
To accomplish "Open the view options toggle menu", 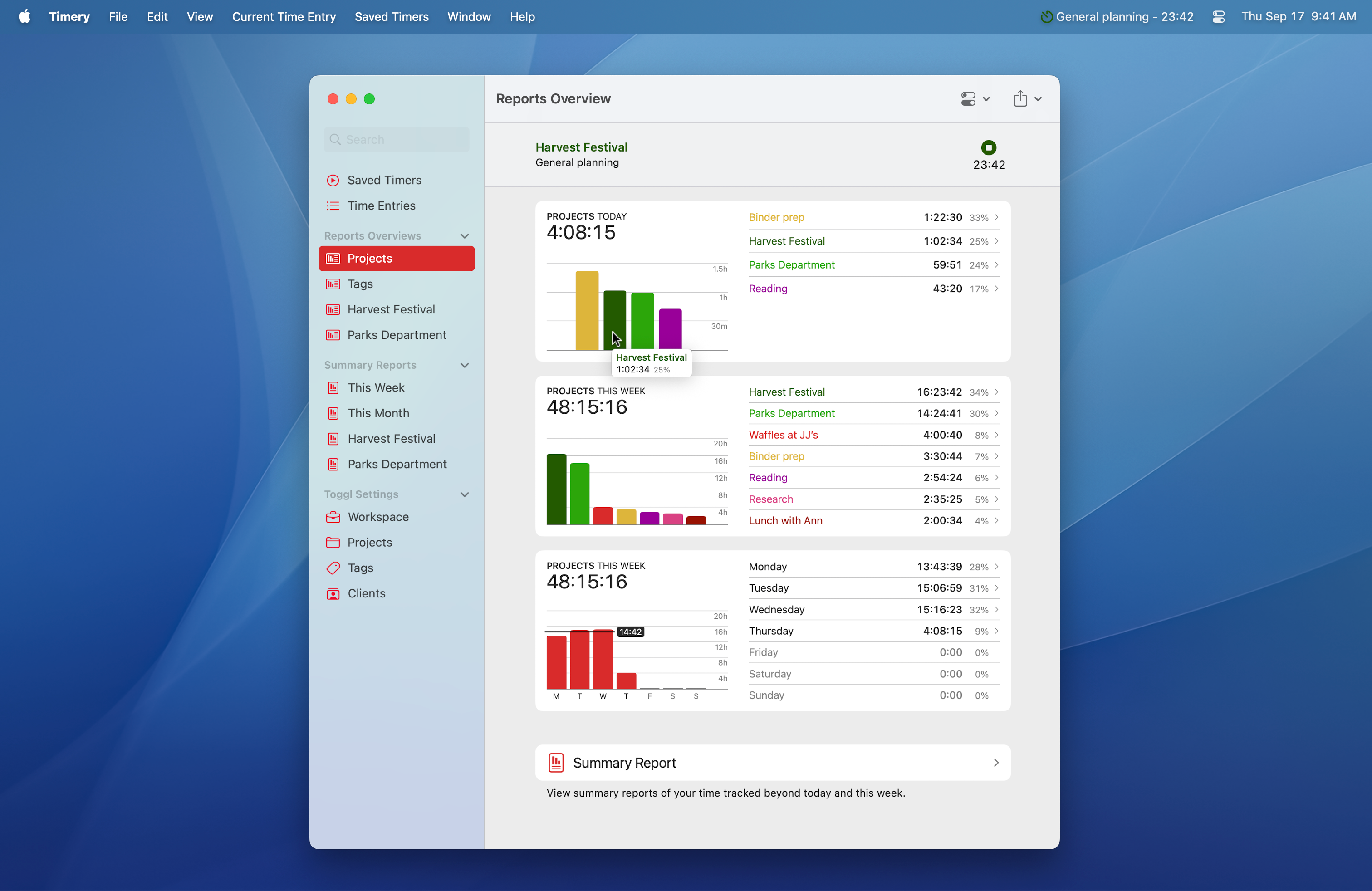I will 975,98.
